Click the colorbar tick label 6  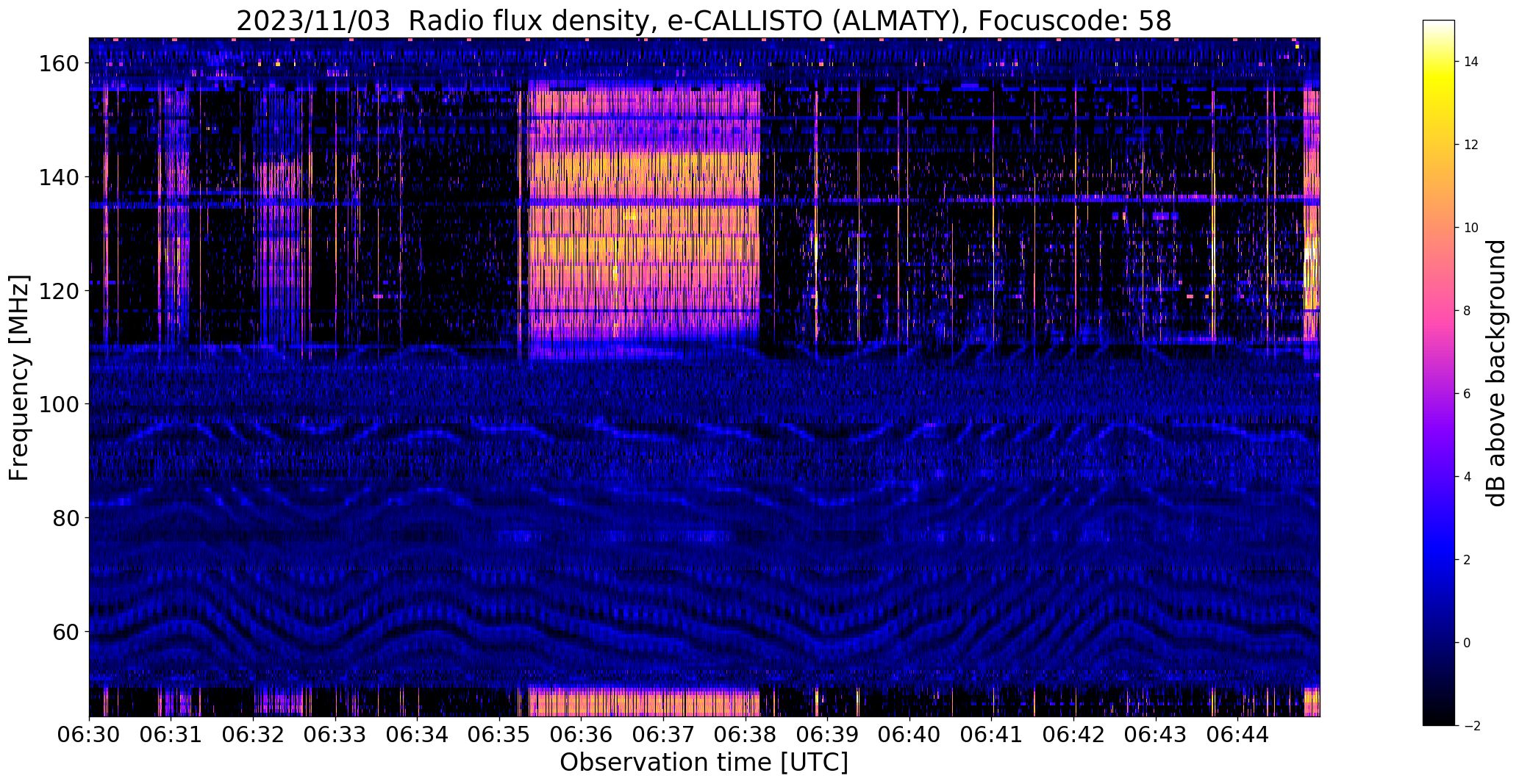(x=1468, y=394)
